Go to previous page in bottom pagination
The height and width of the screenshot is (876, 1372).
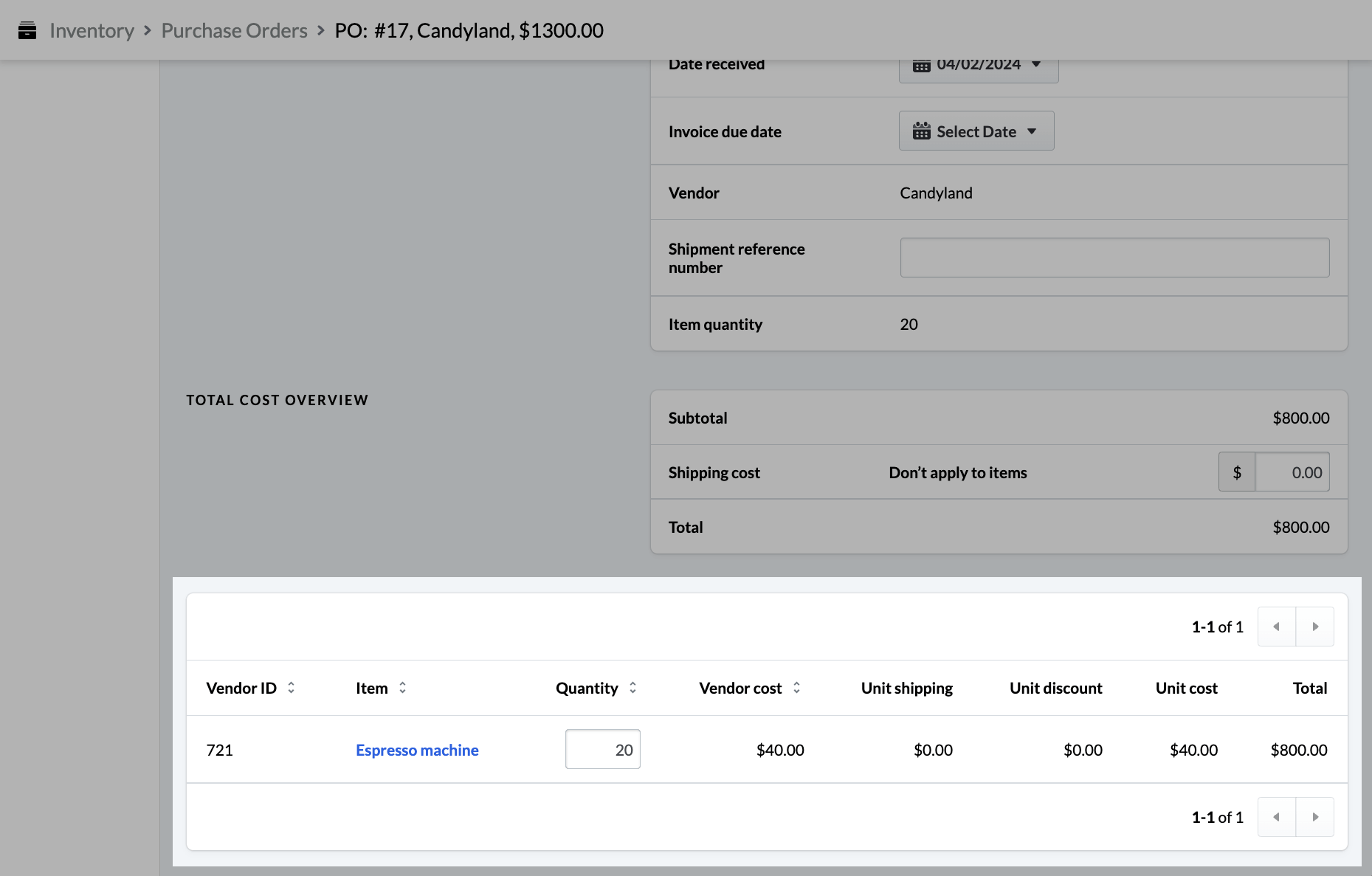click(1276, 817)
